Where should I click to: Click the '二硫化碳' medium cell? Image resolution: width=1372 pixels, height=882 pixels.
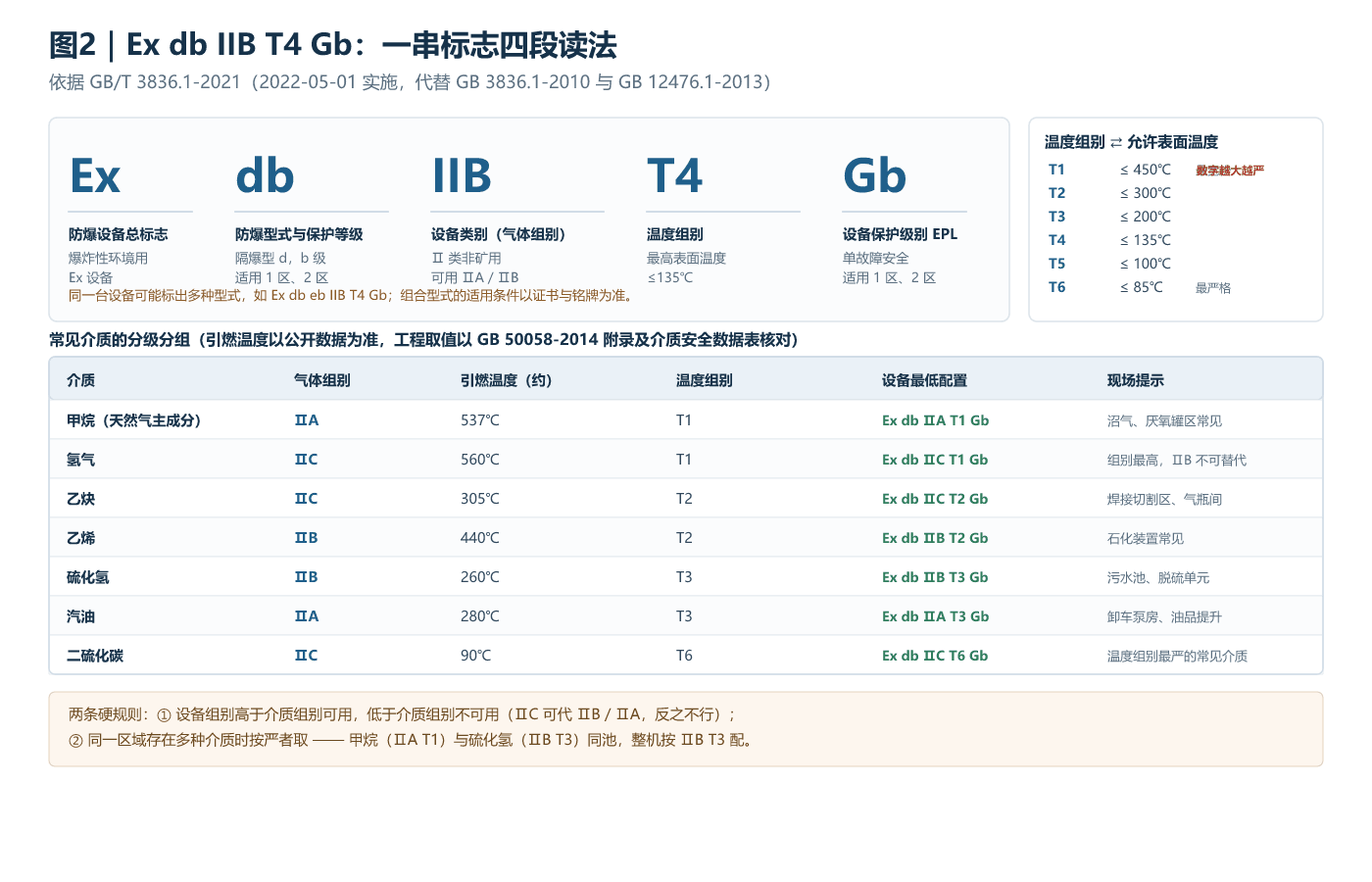(95, 656)
